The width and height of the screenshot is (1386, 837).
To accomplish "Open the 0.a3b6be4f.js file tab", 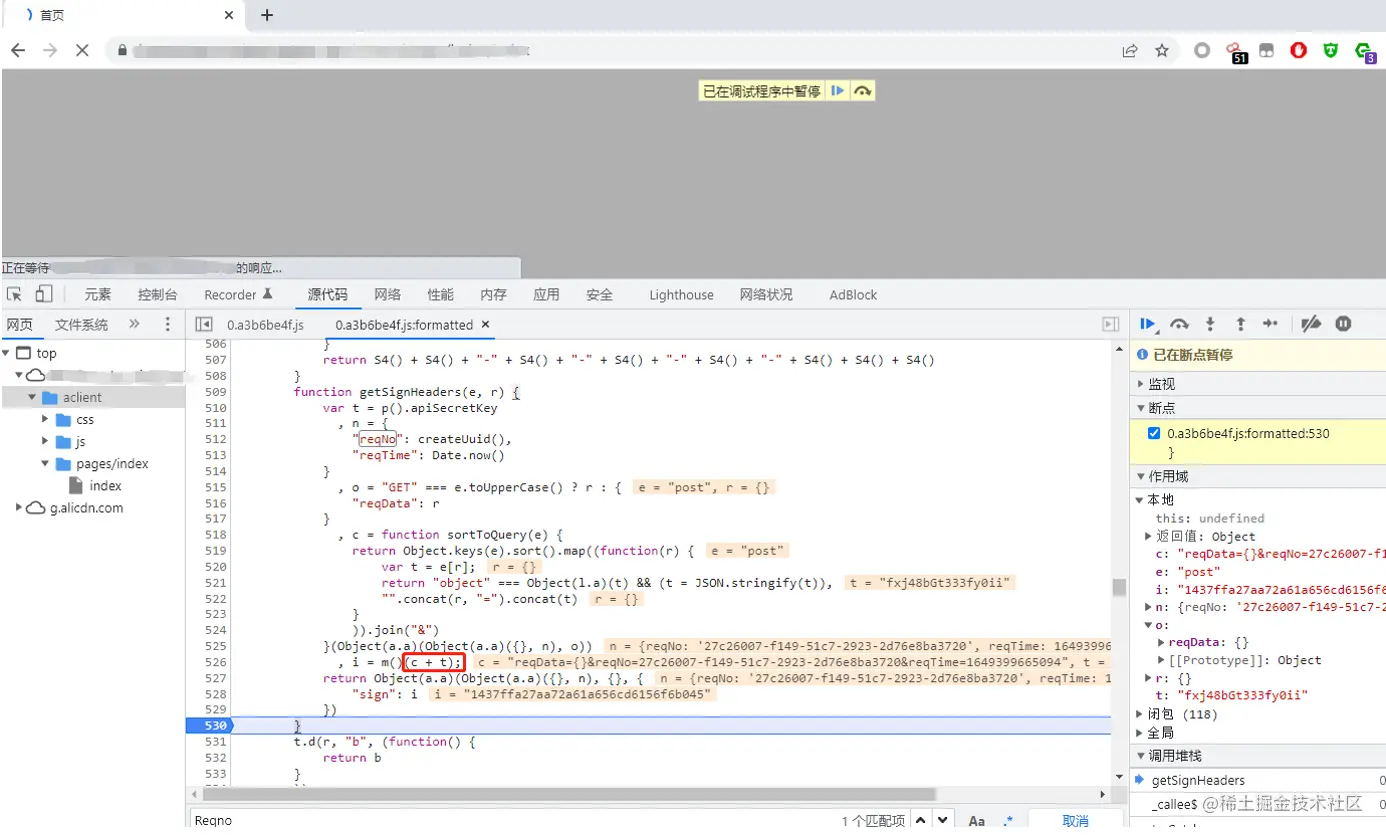I will pos(265,324).
